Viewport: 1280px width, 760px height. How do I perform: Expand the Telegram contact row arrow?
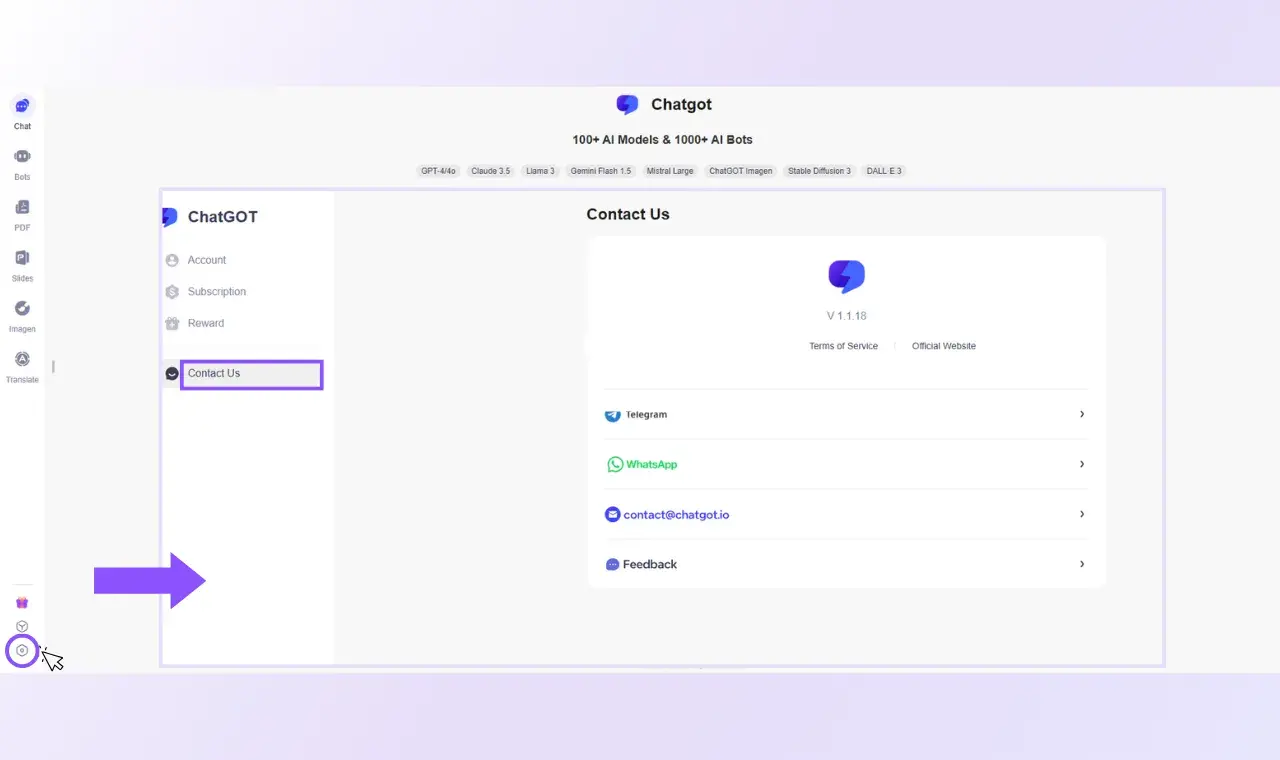point(1081,414)
